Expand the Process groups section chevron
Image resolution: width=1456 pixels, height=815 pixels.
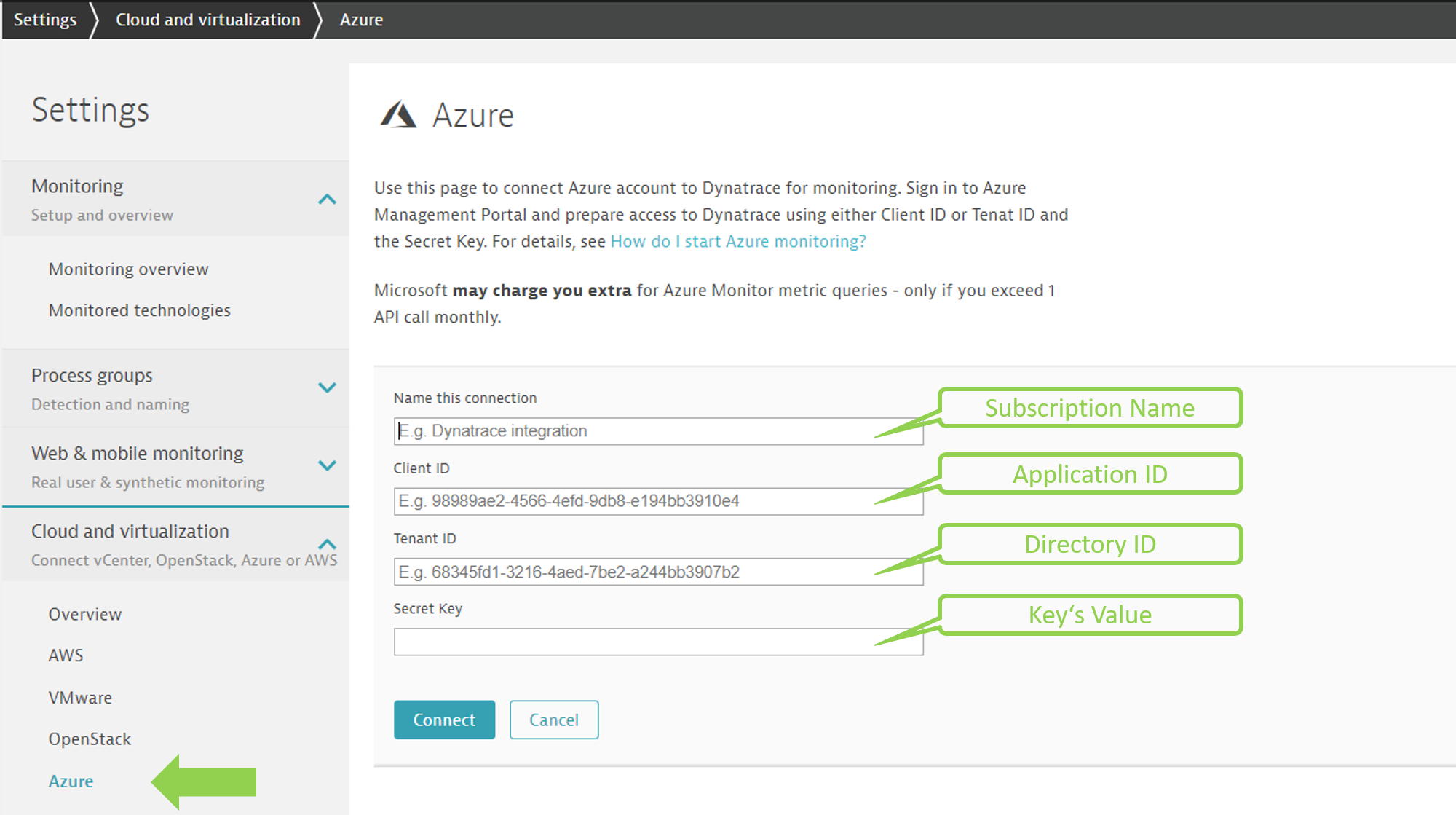coord(328,387)
